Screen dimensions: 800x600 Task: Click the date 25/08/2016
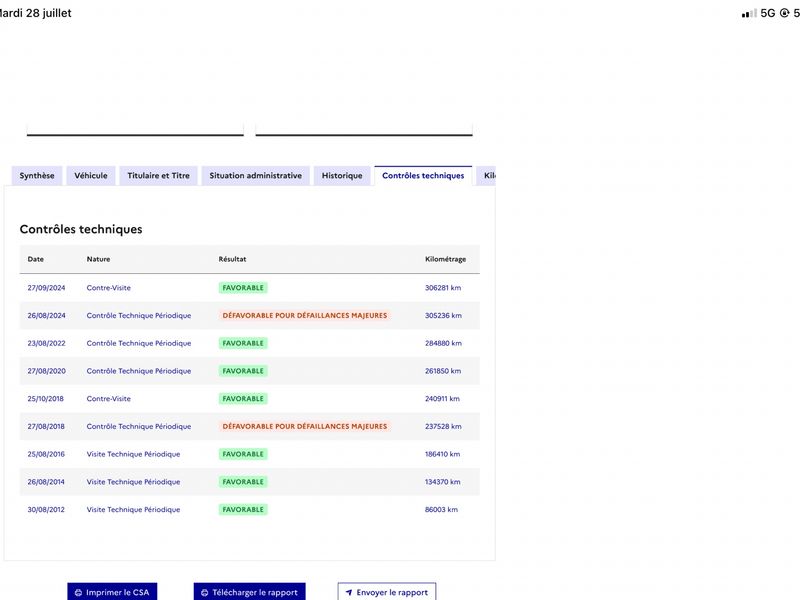[x=46, y=454]
